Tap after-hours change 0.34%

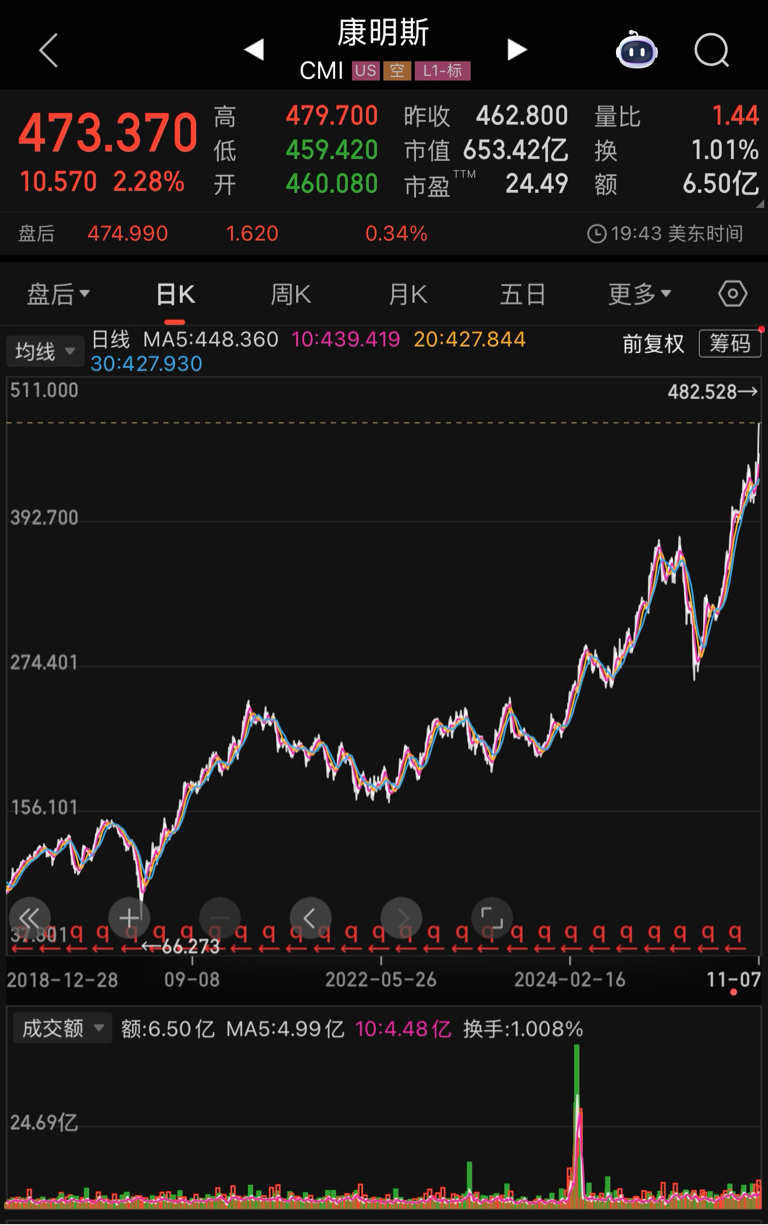coord(396,234)
